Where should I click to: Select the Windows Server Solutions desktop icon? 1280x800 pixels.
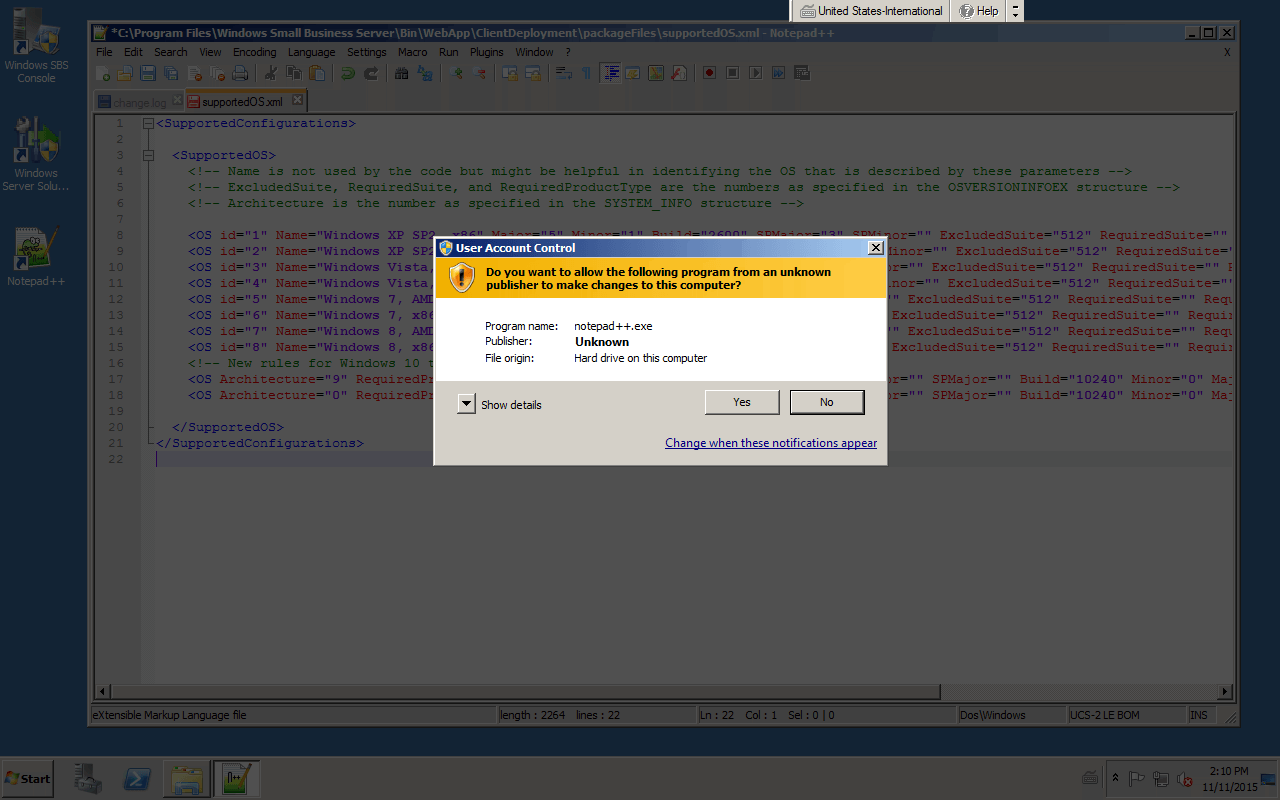[x=36, y=155]
